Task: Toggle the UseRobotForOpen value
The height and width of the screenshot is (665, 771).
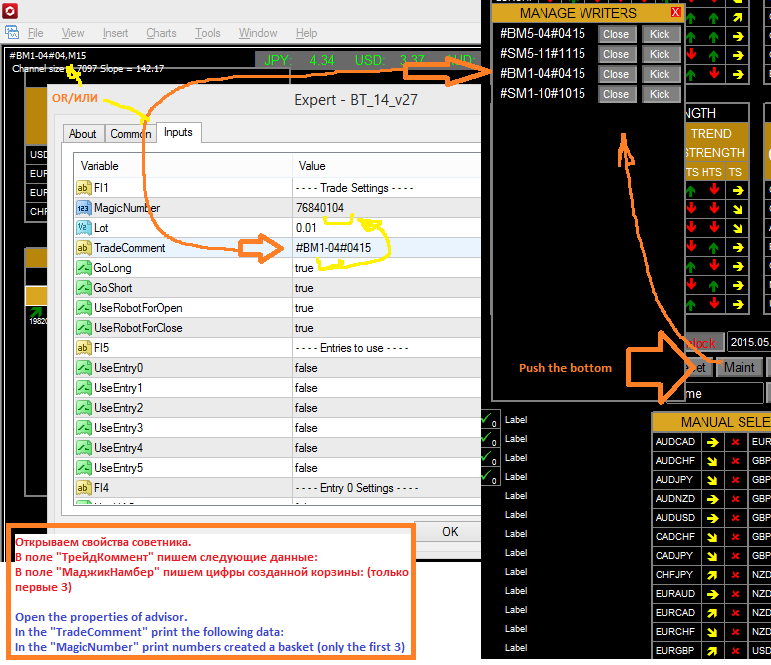Action: pos(386,308)
